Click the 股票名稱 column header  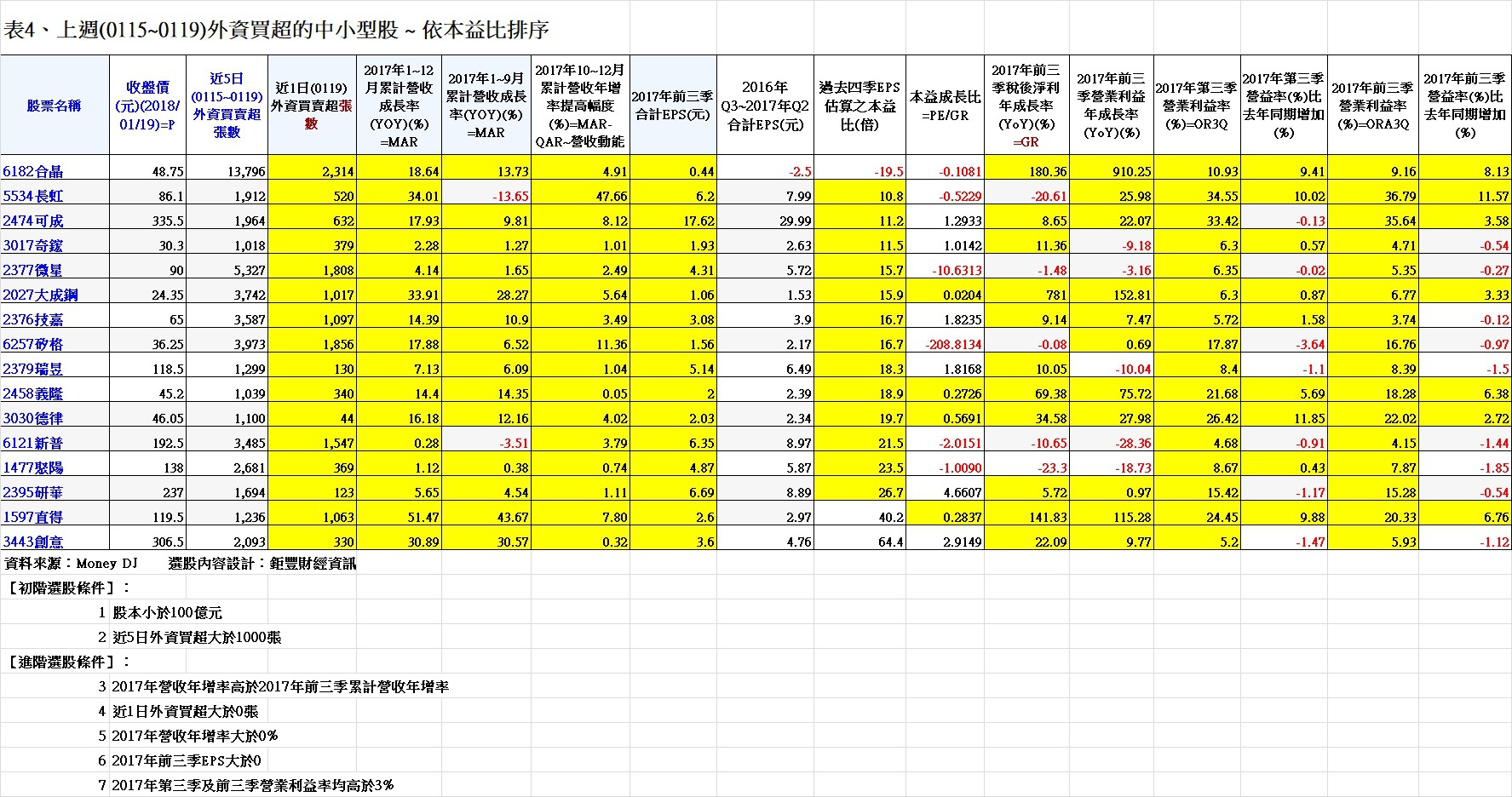55,106
